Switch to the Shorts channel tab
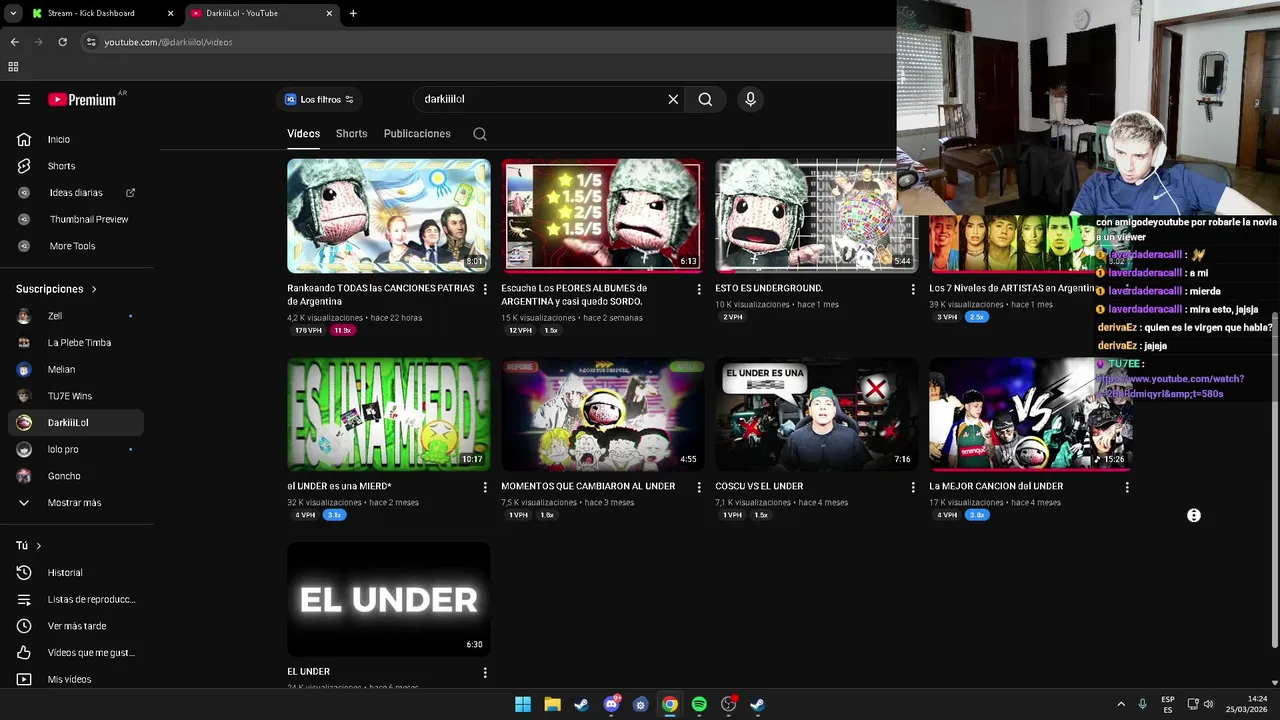 pyautogui.click(x=351, y=134)
